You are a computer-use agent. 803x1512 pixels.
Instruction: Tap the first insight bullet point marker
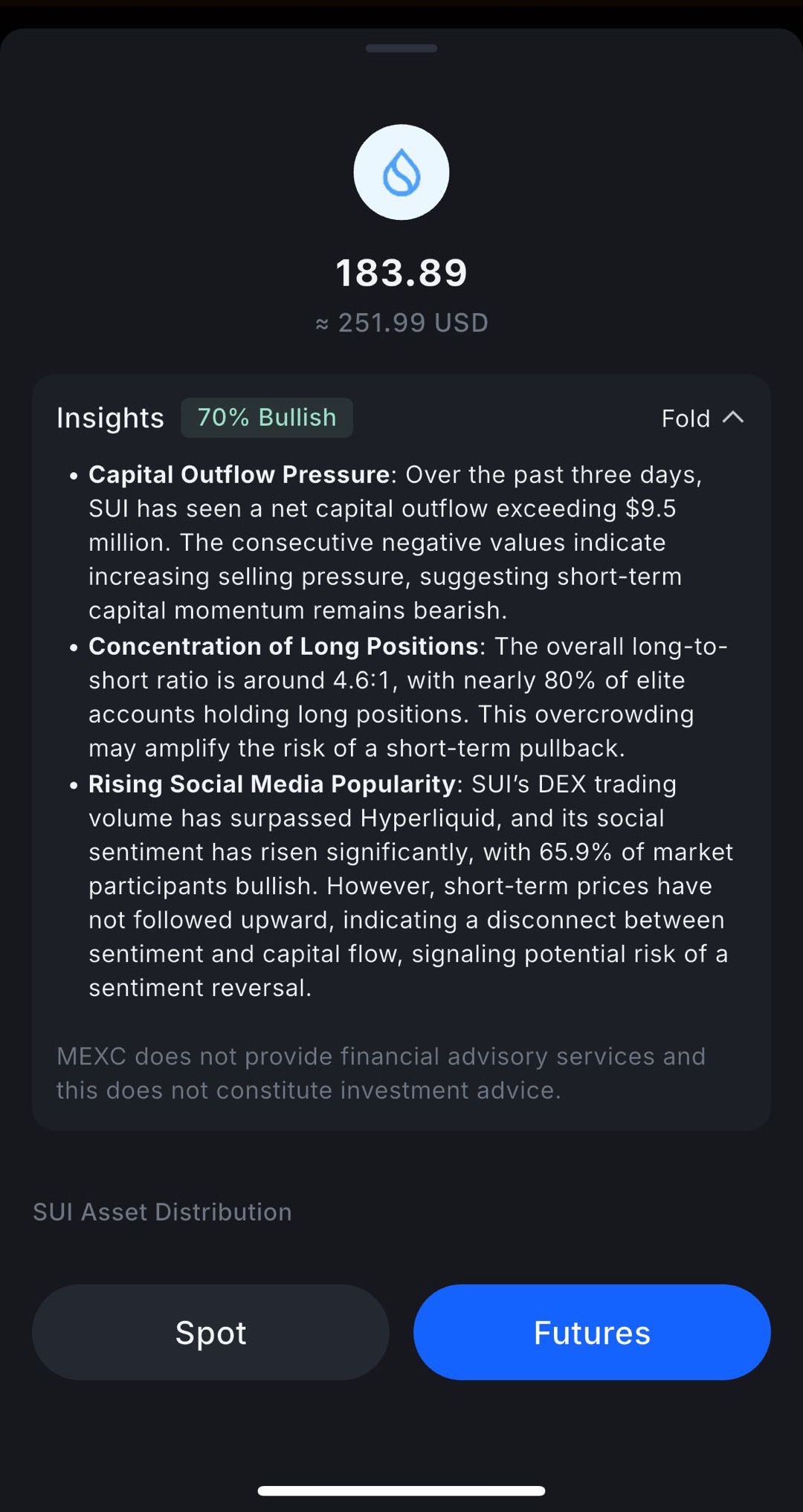(73, 476)
